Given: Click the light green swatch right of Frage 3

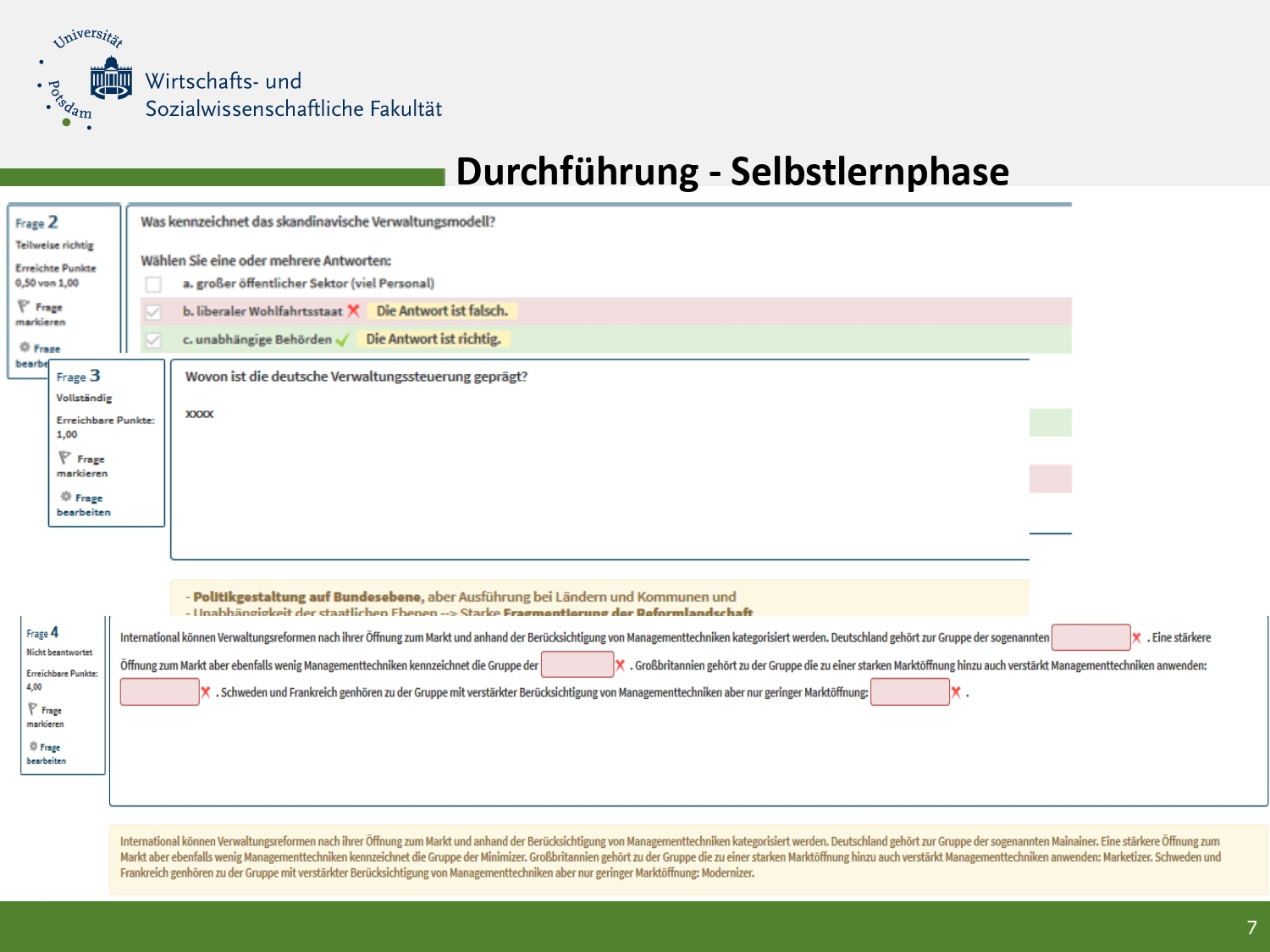Looking at the screenshot, I should click(x=1050, y=422).
